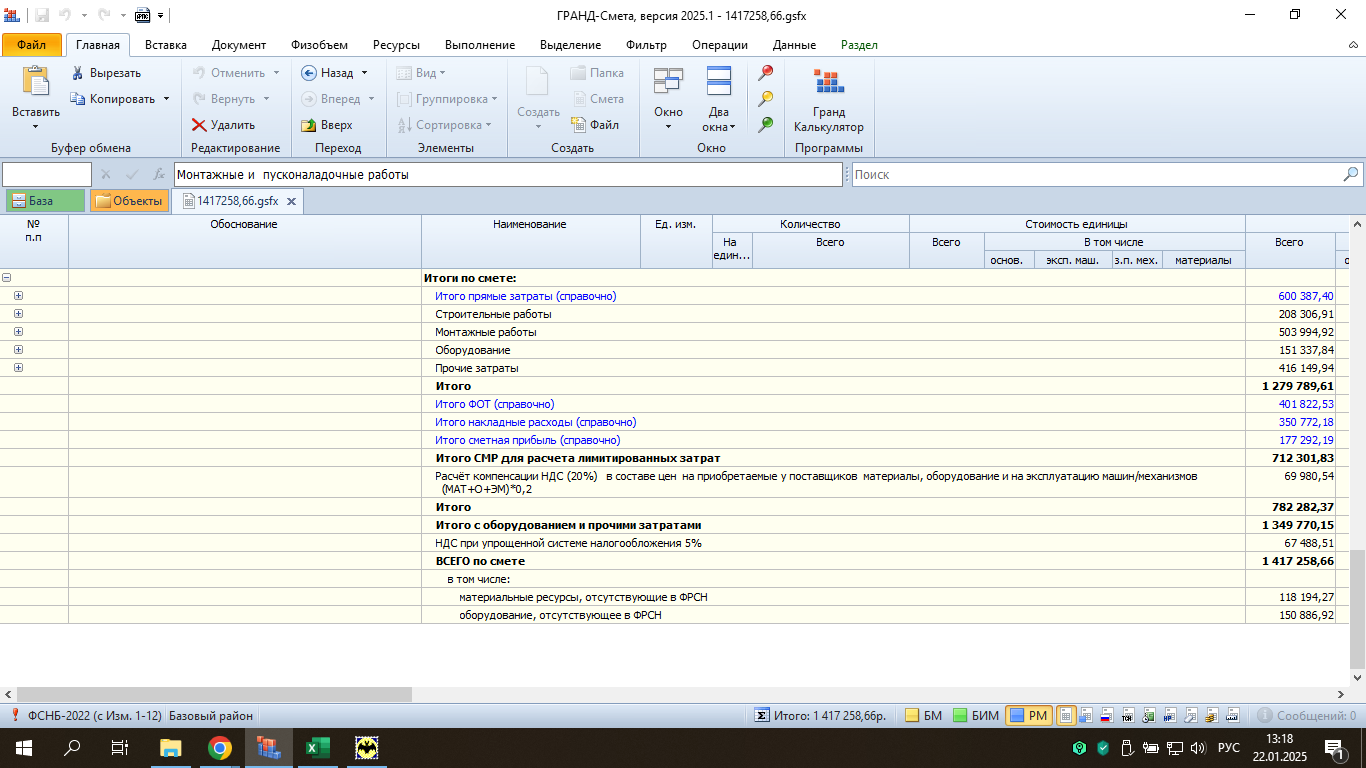The image size is (1366, 768).
Task: Expand the Строительные работы row
Action: 18,314
